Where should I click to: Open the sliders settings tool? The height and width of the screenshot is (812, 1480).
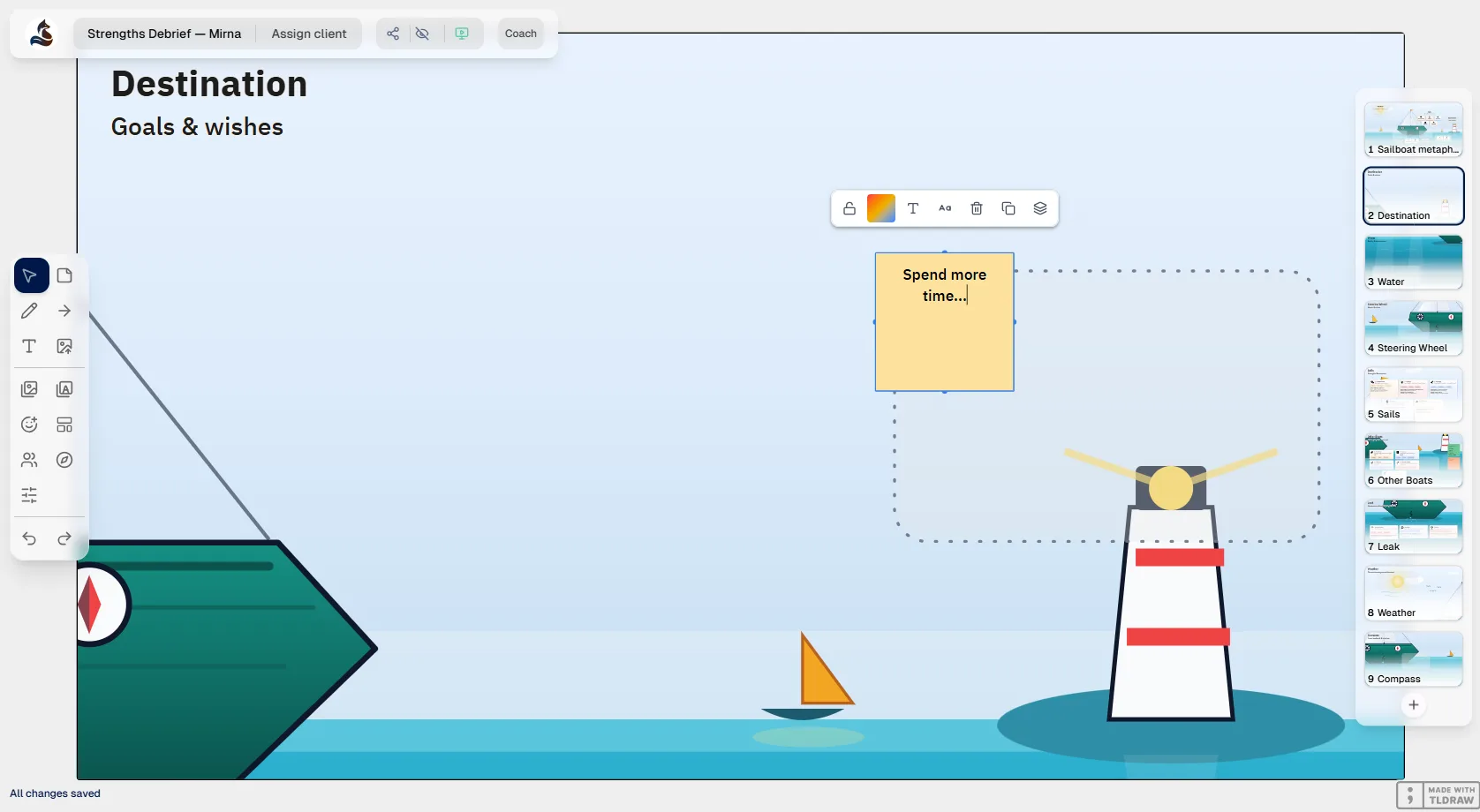pyautogui.click(x=29, y=495)
